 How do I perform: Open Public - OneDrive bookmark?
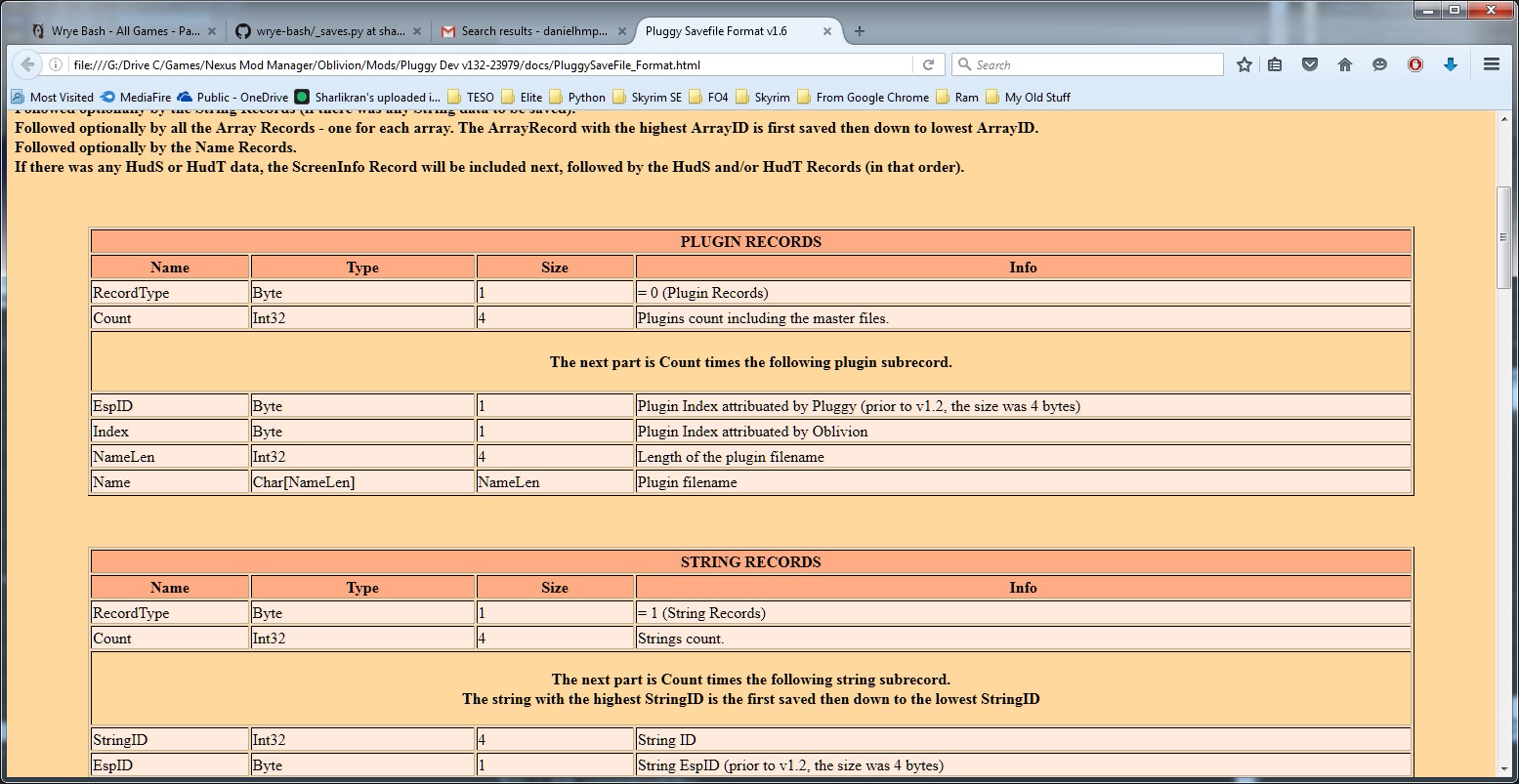(x=232, y=97)
